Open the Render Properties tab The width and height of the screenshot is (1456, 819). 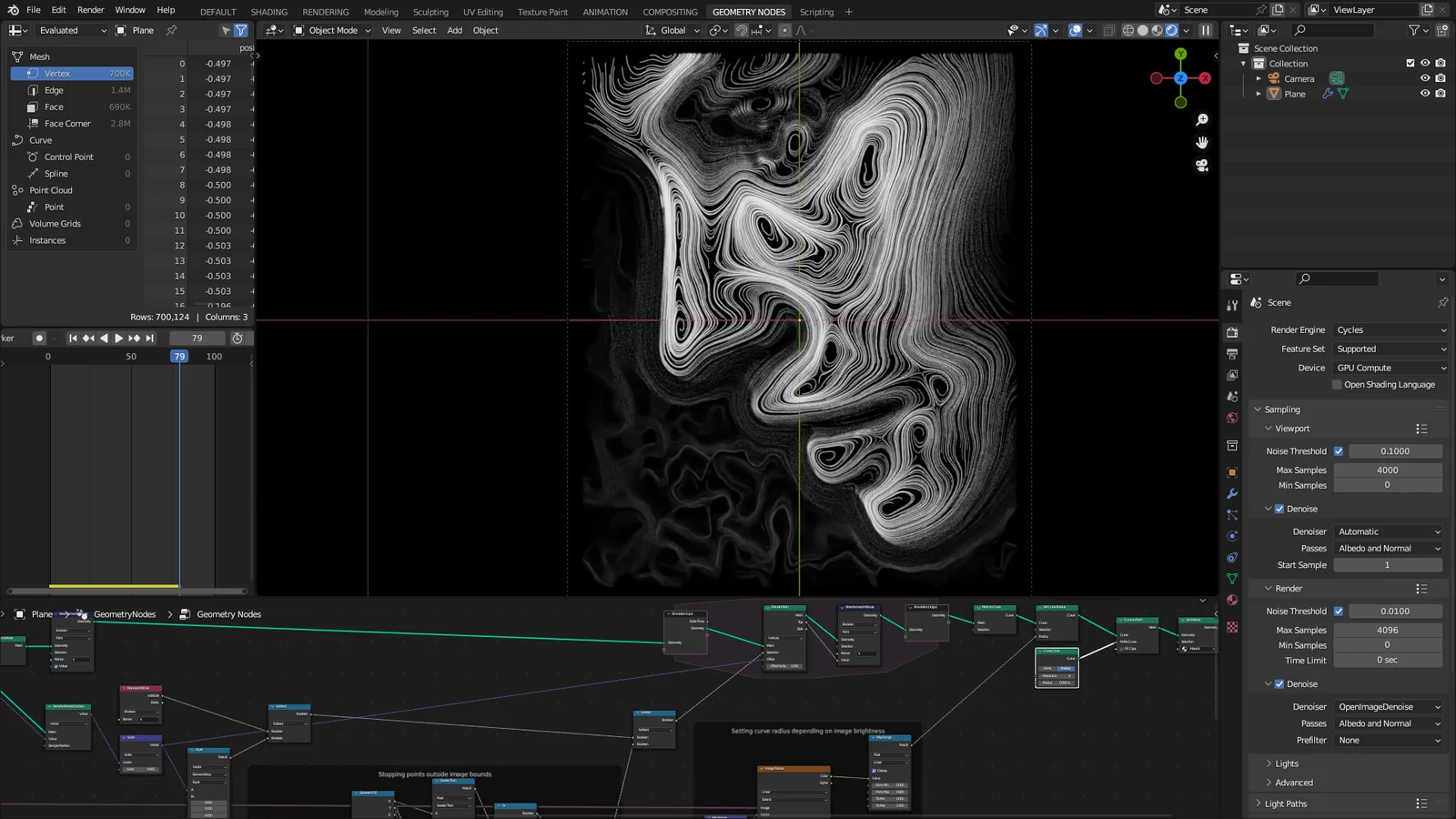pyautogui.click(x=1233, y=330)
